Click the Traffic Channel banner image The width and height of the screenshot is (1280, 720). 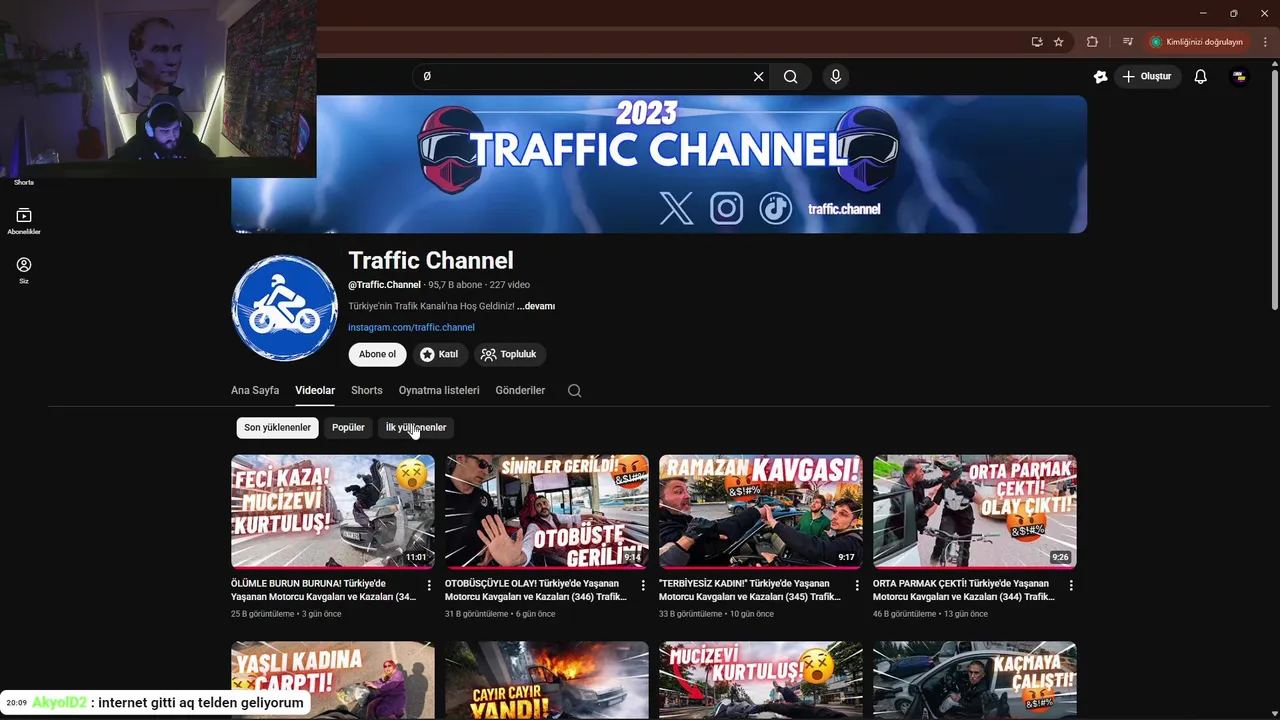pyautogui.click(x=659, y=164)
